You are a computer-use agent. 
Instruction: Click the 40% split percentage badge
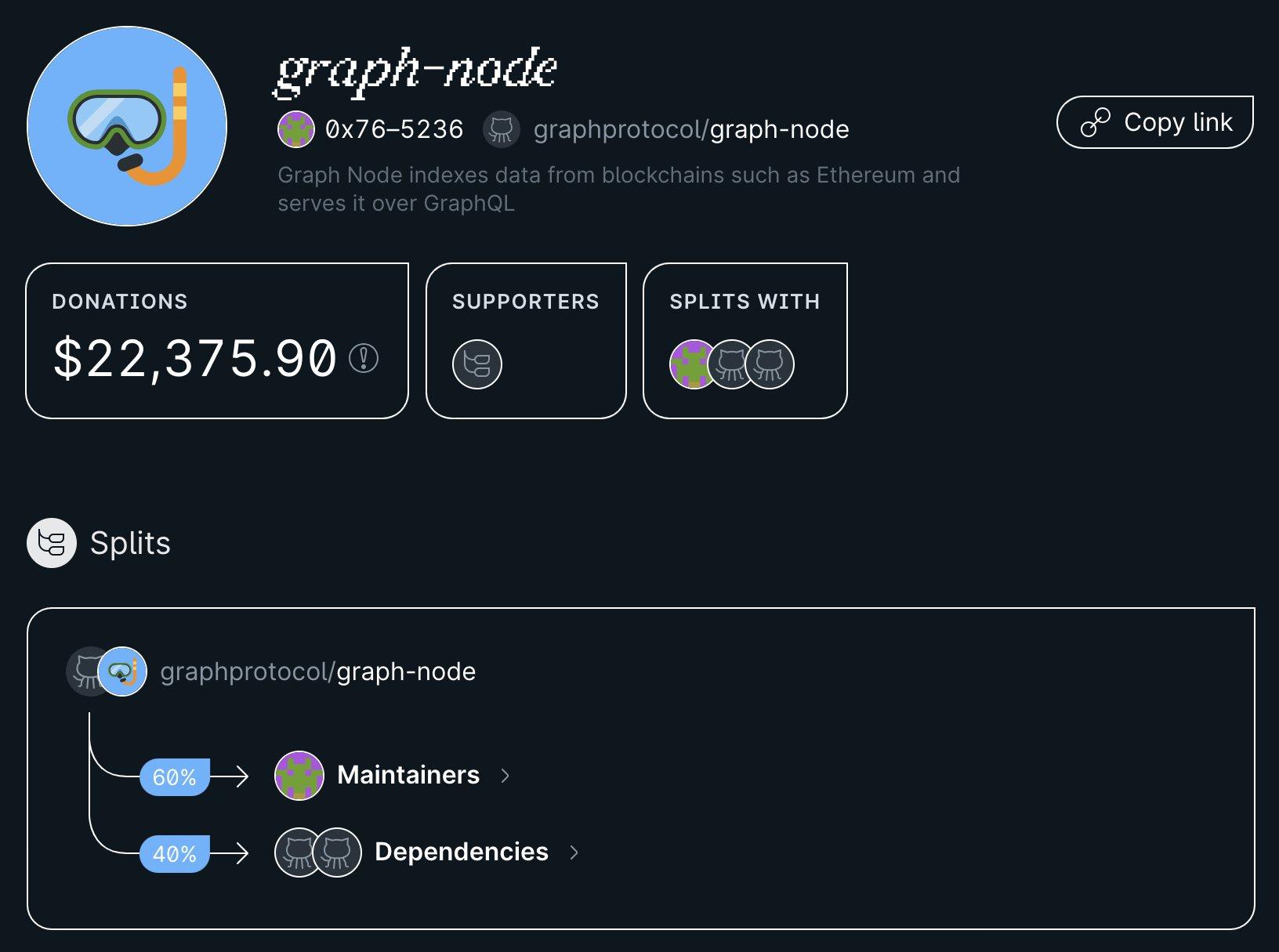pos(173,853)
